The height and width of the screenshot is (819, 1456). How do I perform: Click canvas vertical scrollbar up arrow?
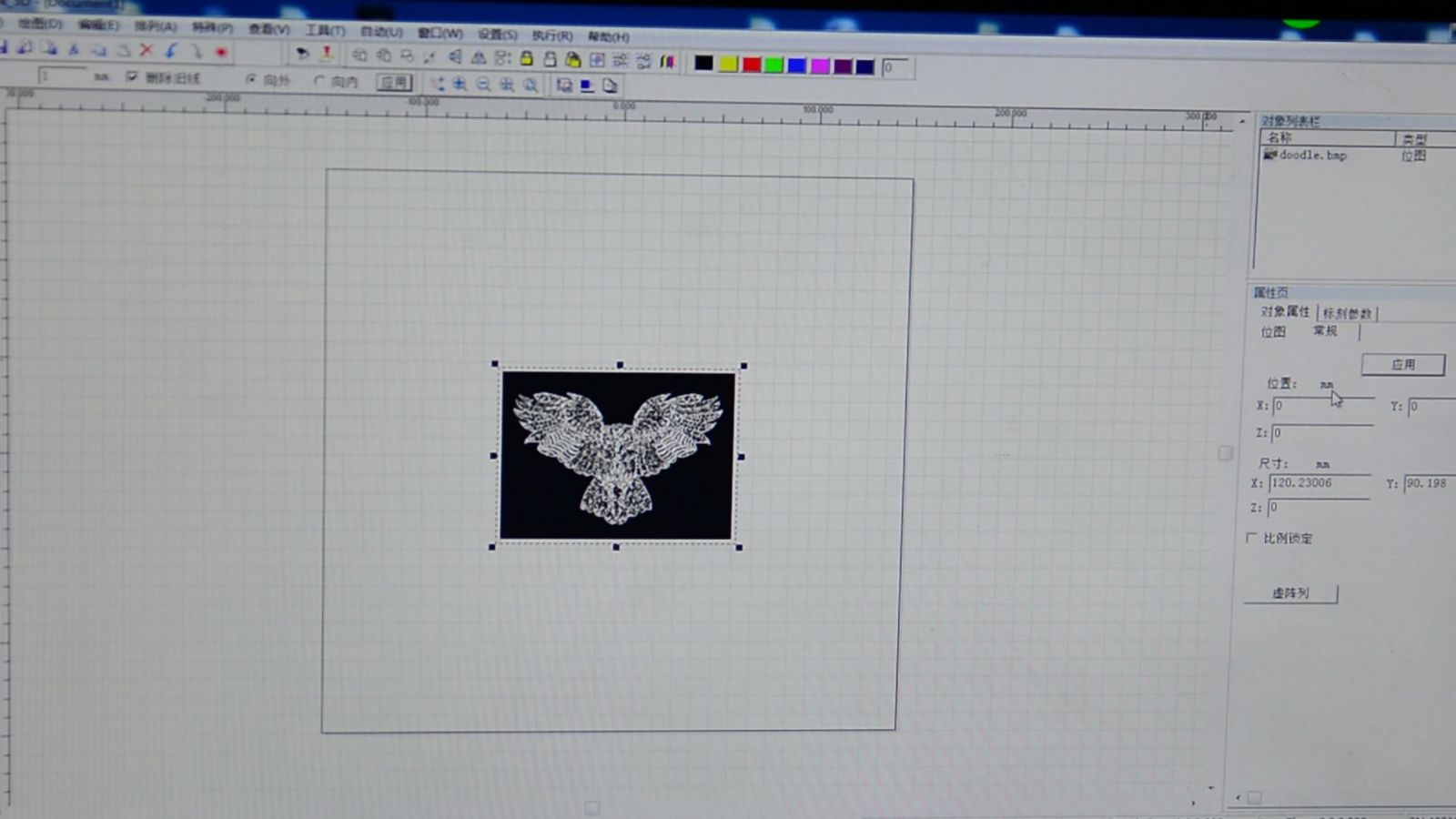[x=1242, y=121]
